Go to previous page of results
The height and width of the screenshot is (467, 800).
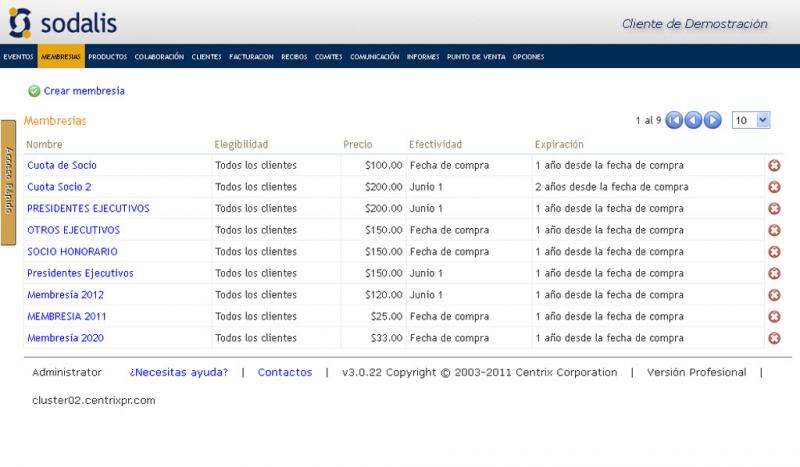coord(693,120)
